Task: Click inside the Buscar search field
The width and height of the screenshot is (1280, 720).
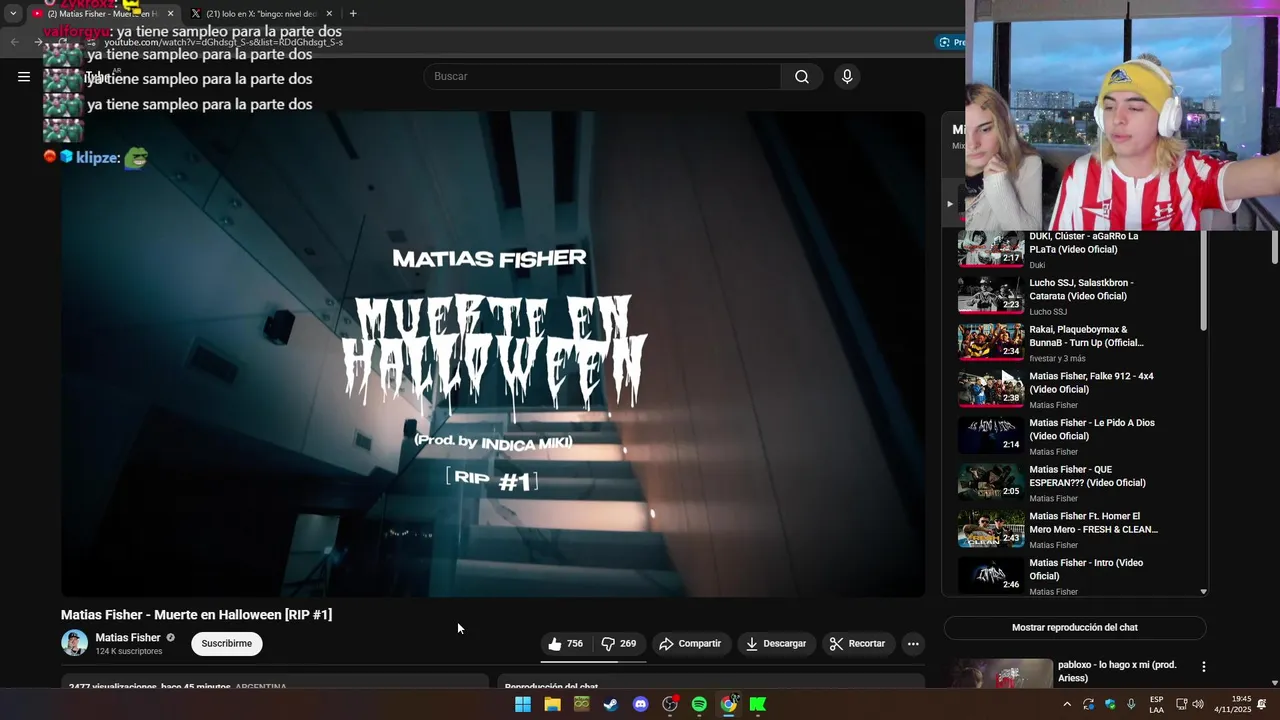Action: click(x=603, y=77)
